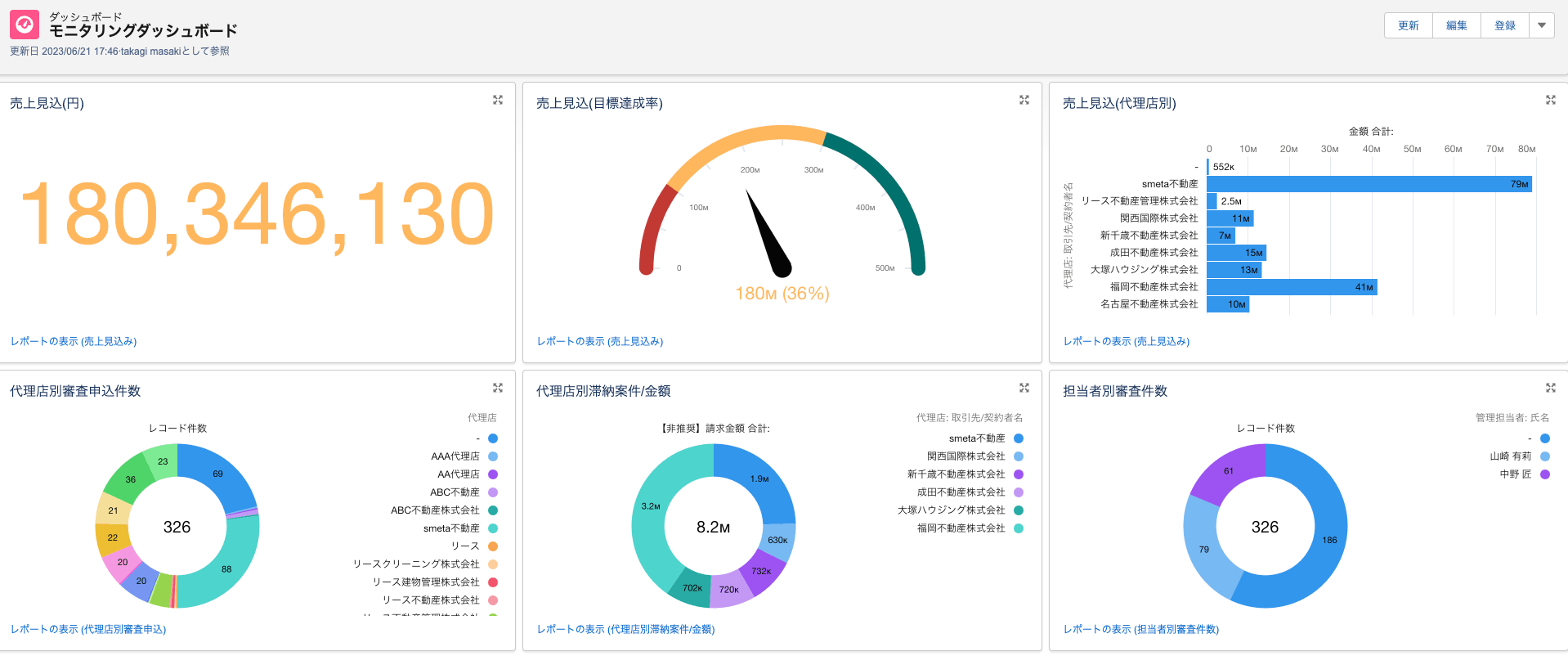Select ABC不動産 legend color dot
Image resolution: width=1568 pixels, height=656 pixels.
point(493,492)
